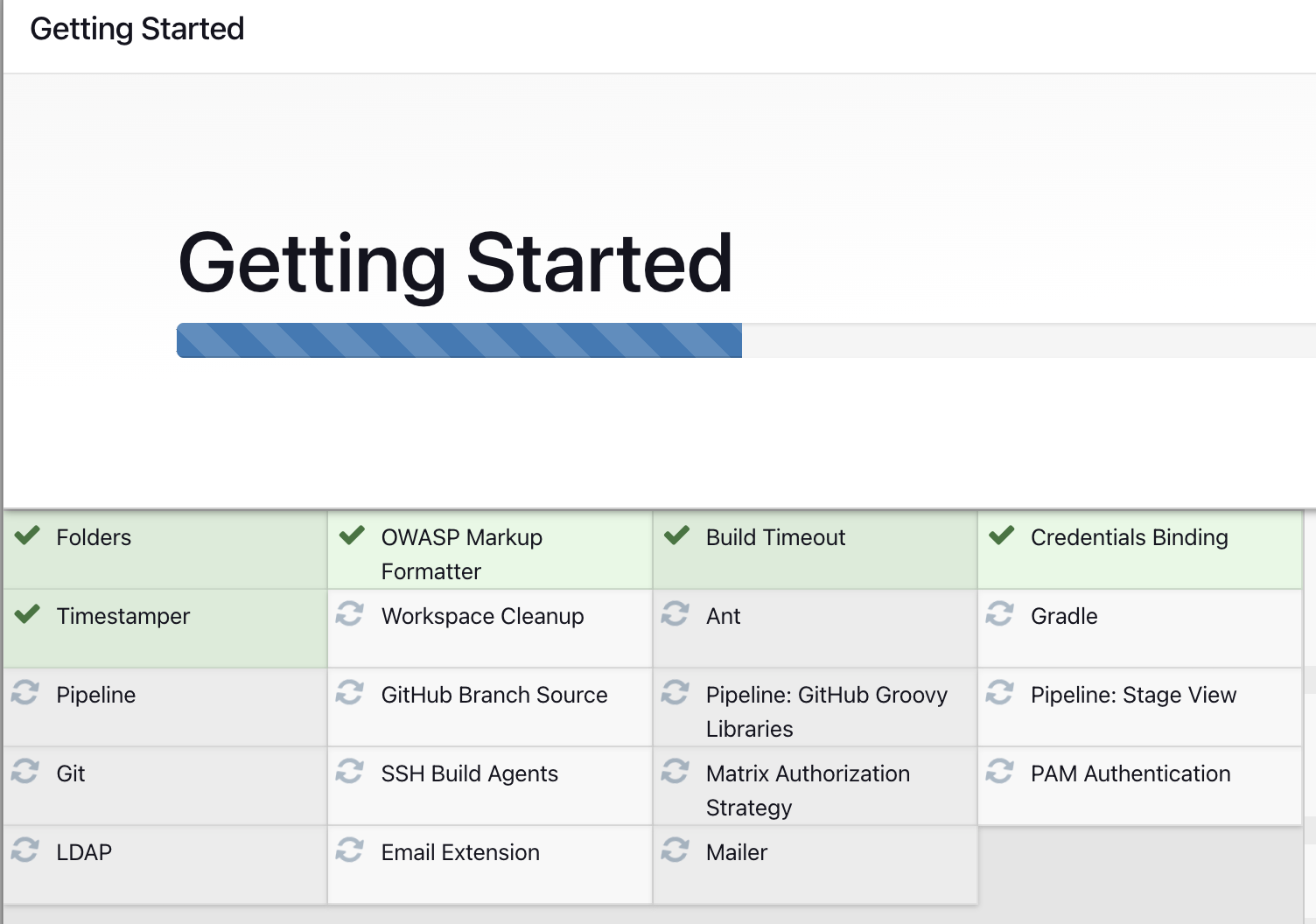Click the large Getting Started heading
The width and height of the screenshot is (1316, 924).
tap(455, 262)
